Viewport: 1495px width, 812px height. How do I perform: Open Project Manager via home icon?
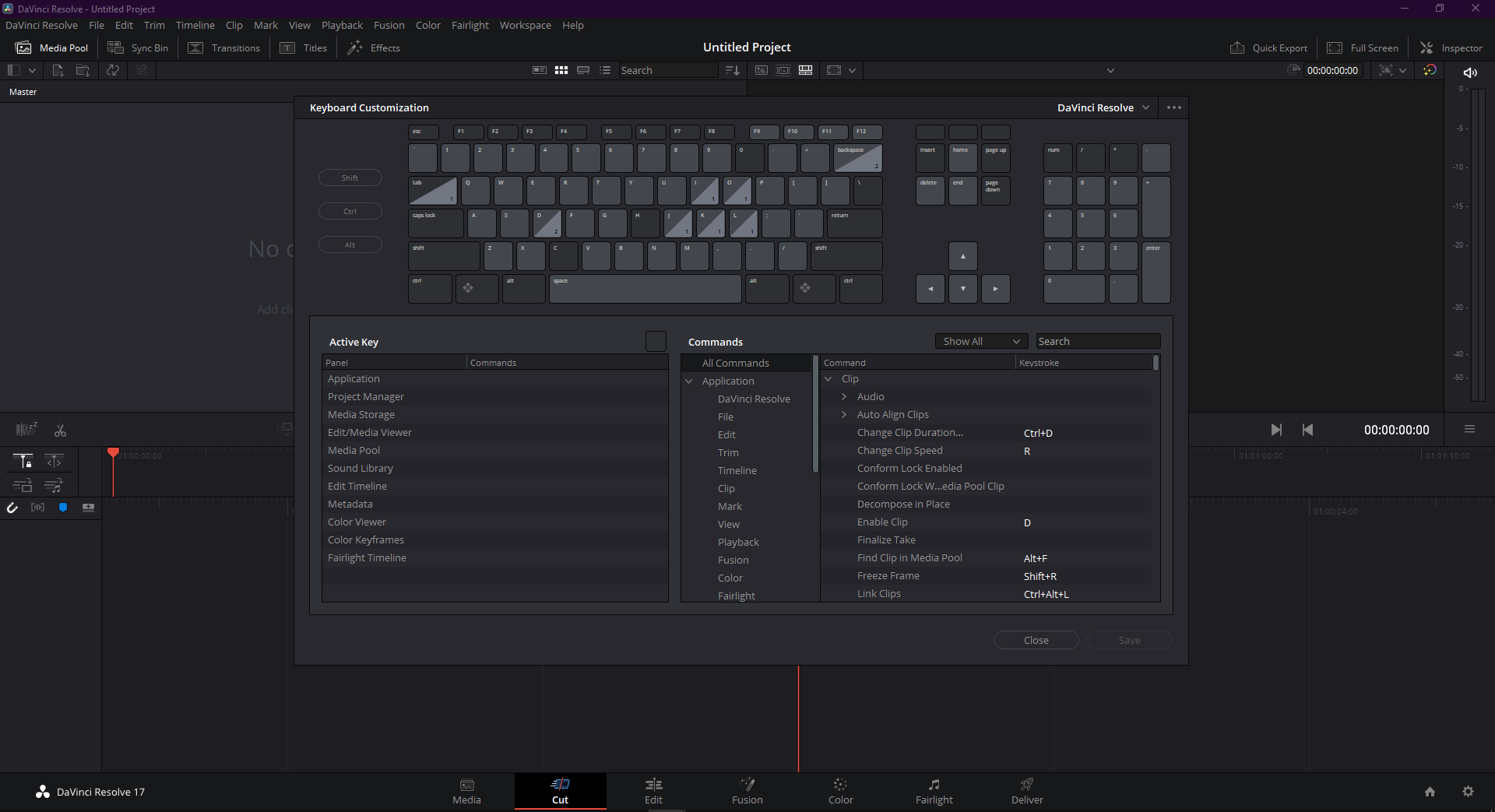click(1430, 792)
